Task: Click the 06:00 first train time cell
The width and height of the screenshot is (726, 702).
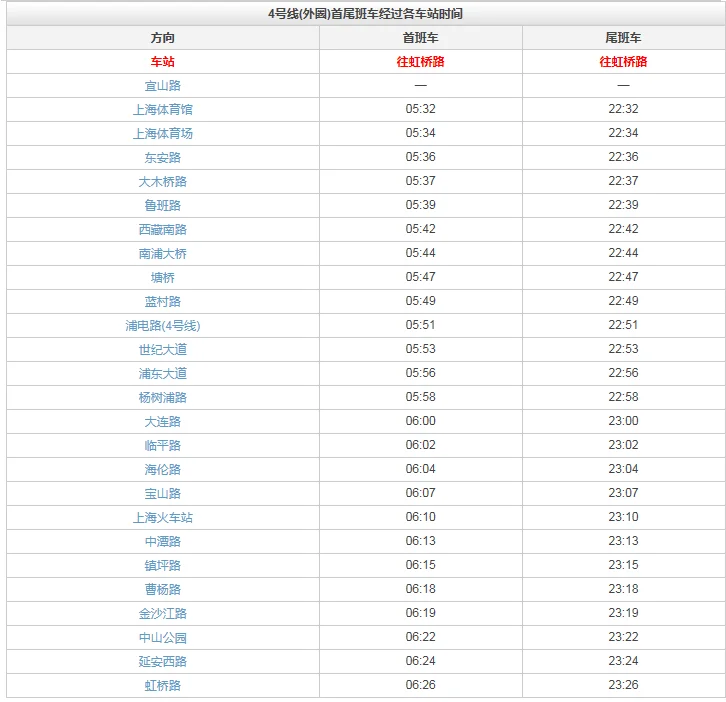Action: click(x=420, y=422)
